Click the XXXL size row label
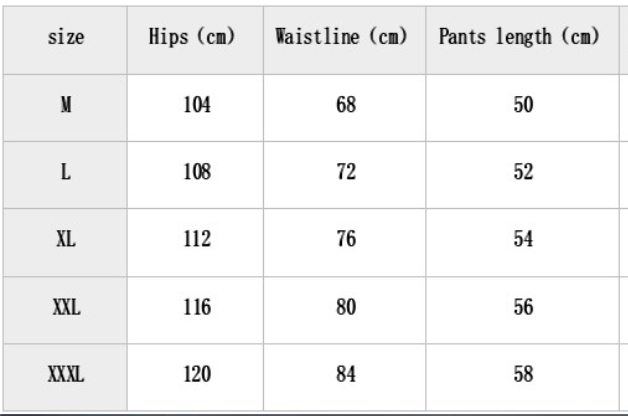 click(x=66, y=375)
